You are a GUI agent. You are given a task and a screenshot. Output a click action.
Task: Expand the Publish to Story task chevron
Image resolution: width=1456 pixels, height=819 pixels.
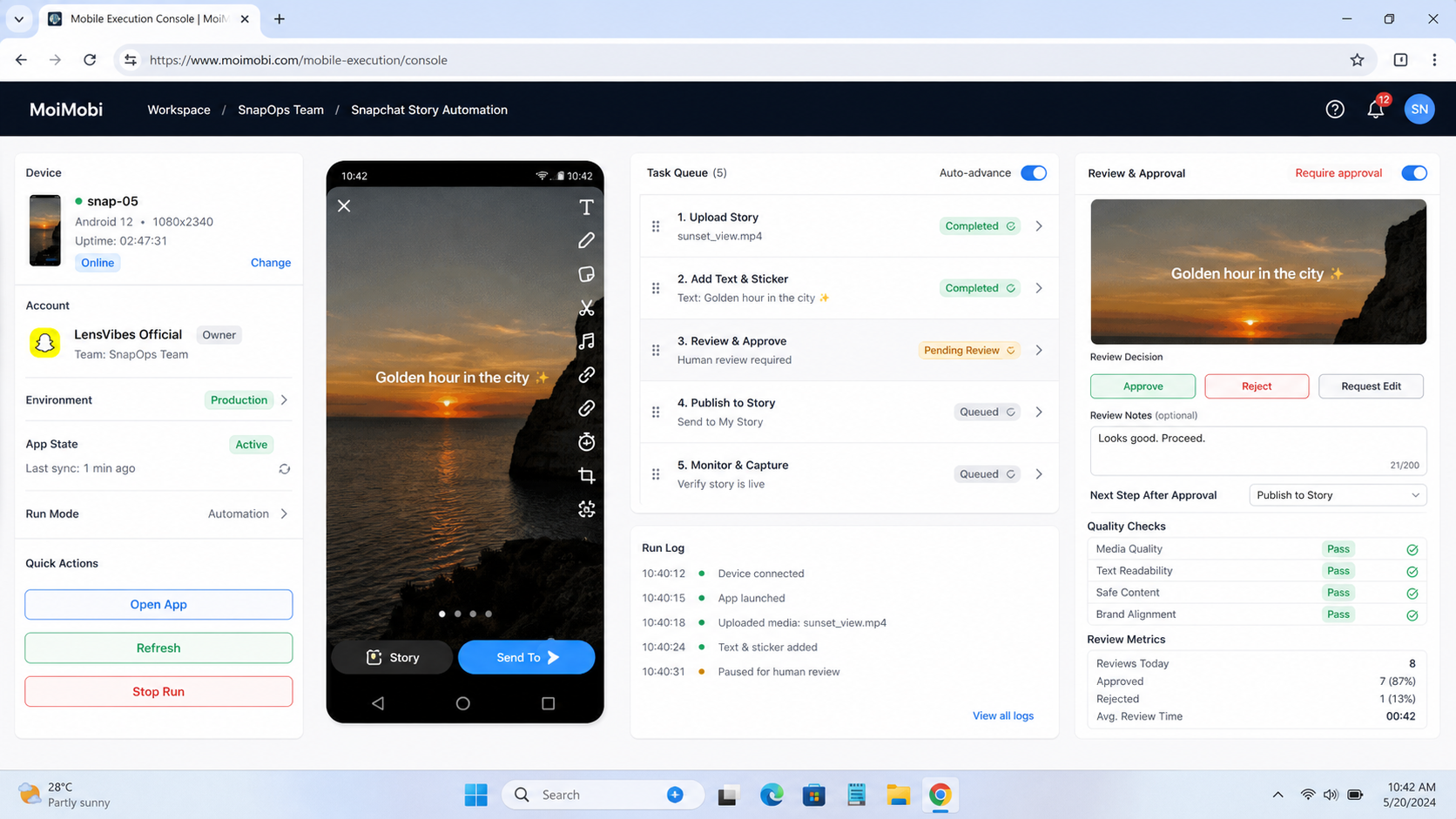click(1039, 413)
